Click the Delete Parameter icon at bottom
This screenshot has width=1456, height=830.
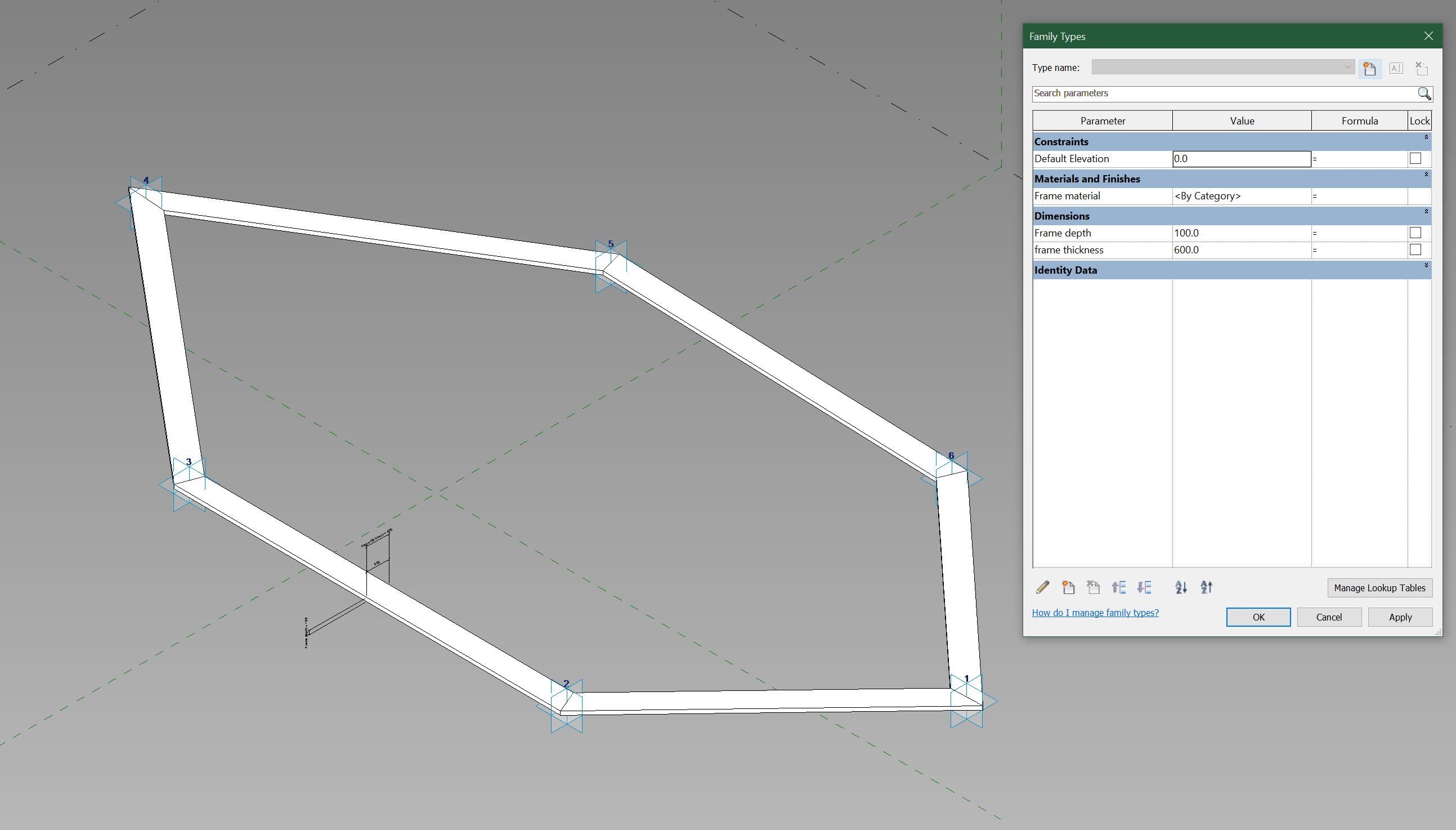(x=1093, y=587)
